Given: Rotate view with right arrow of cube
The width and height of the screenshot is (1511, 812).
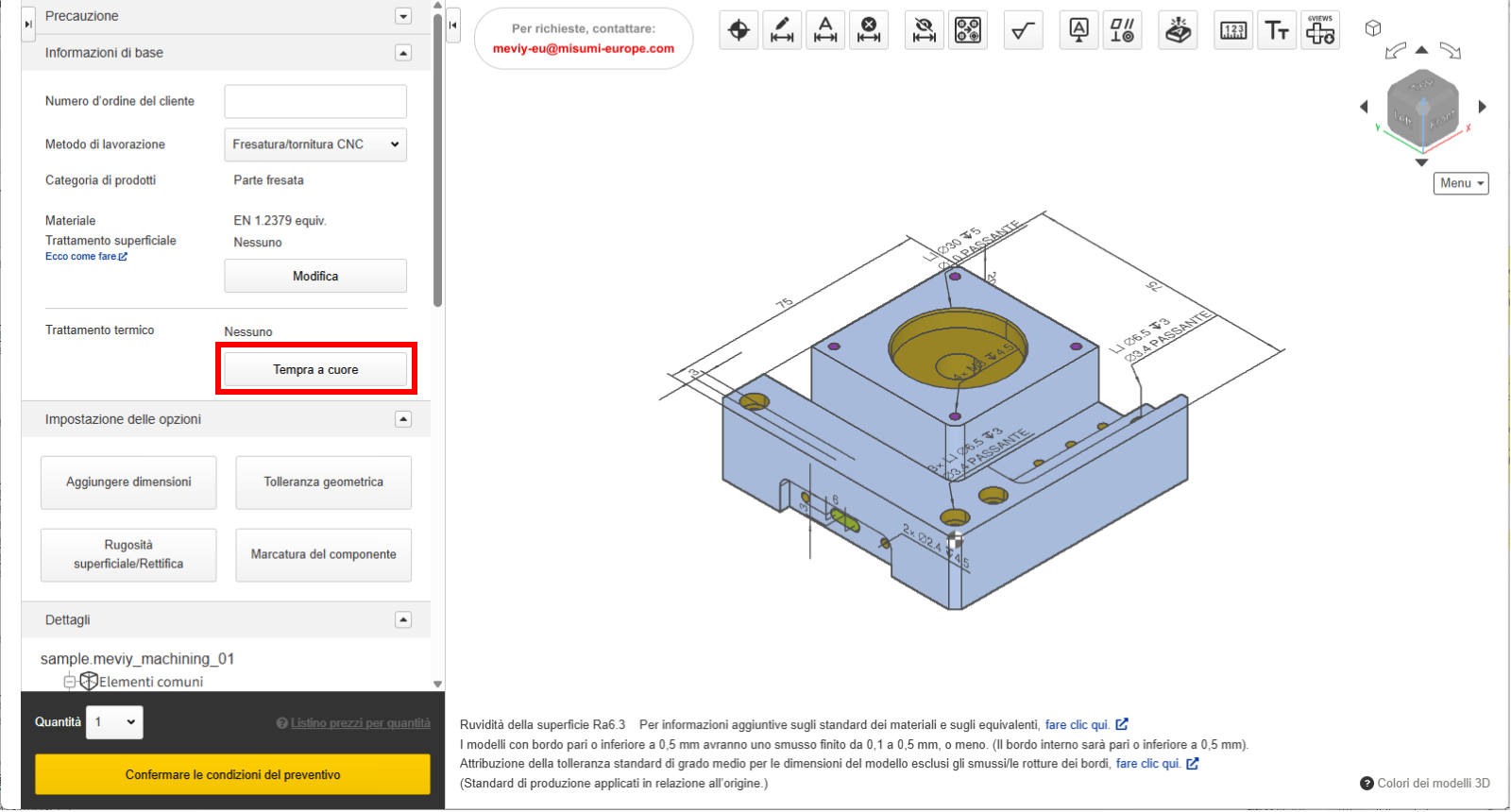Looking at the screenshot, I should click(x=1483, y=107).
